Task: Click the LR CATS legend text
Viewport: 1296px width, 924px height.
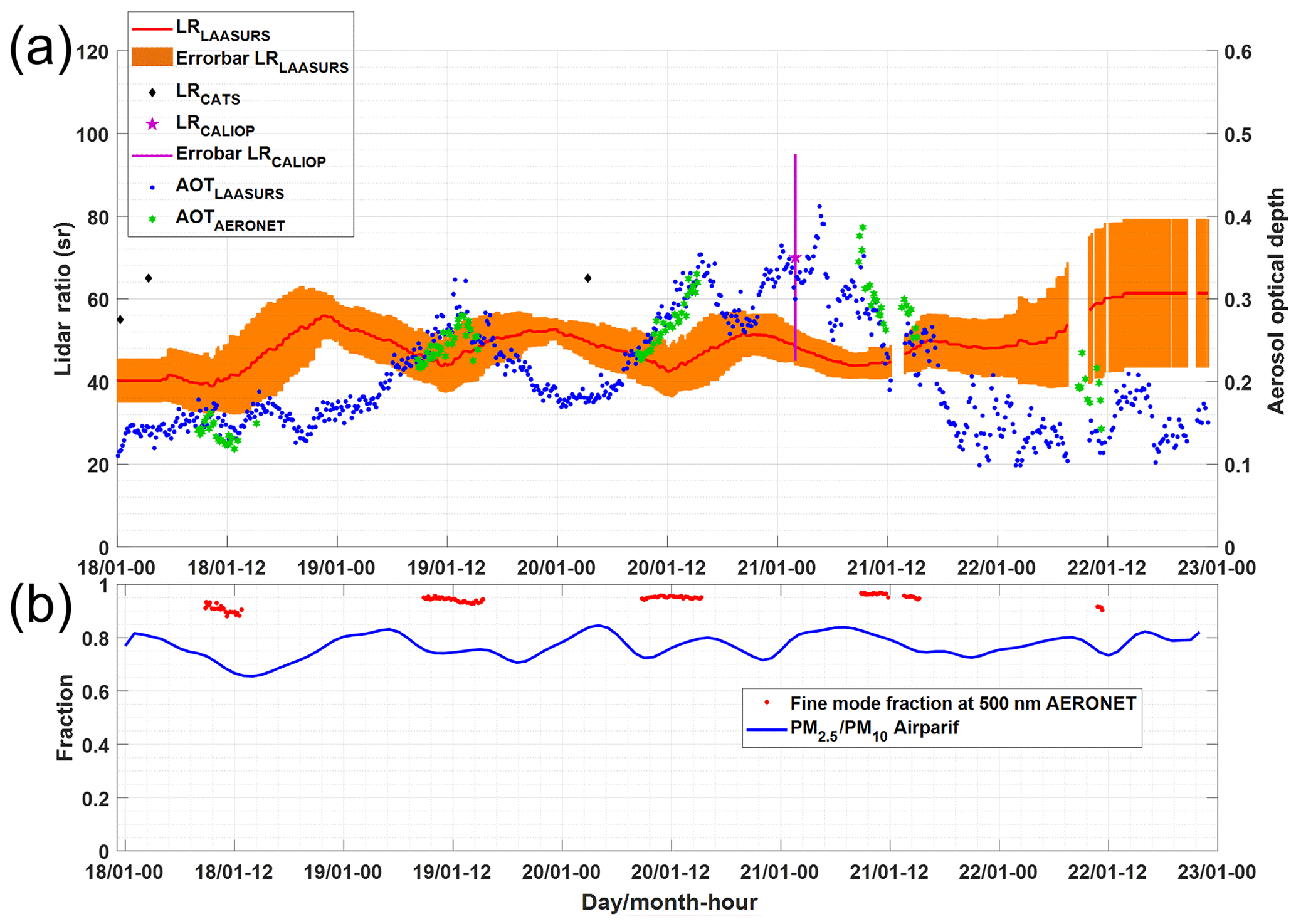Action: (x=208, y=93)
